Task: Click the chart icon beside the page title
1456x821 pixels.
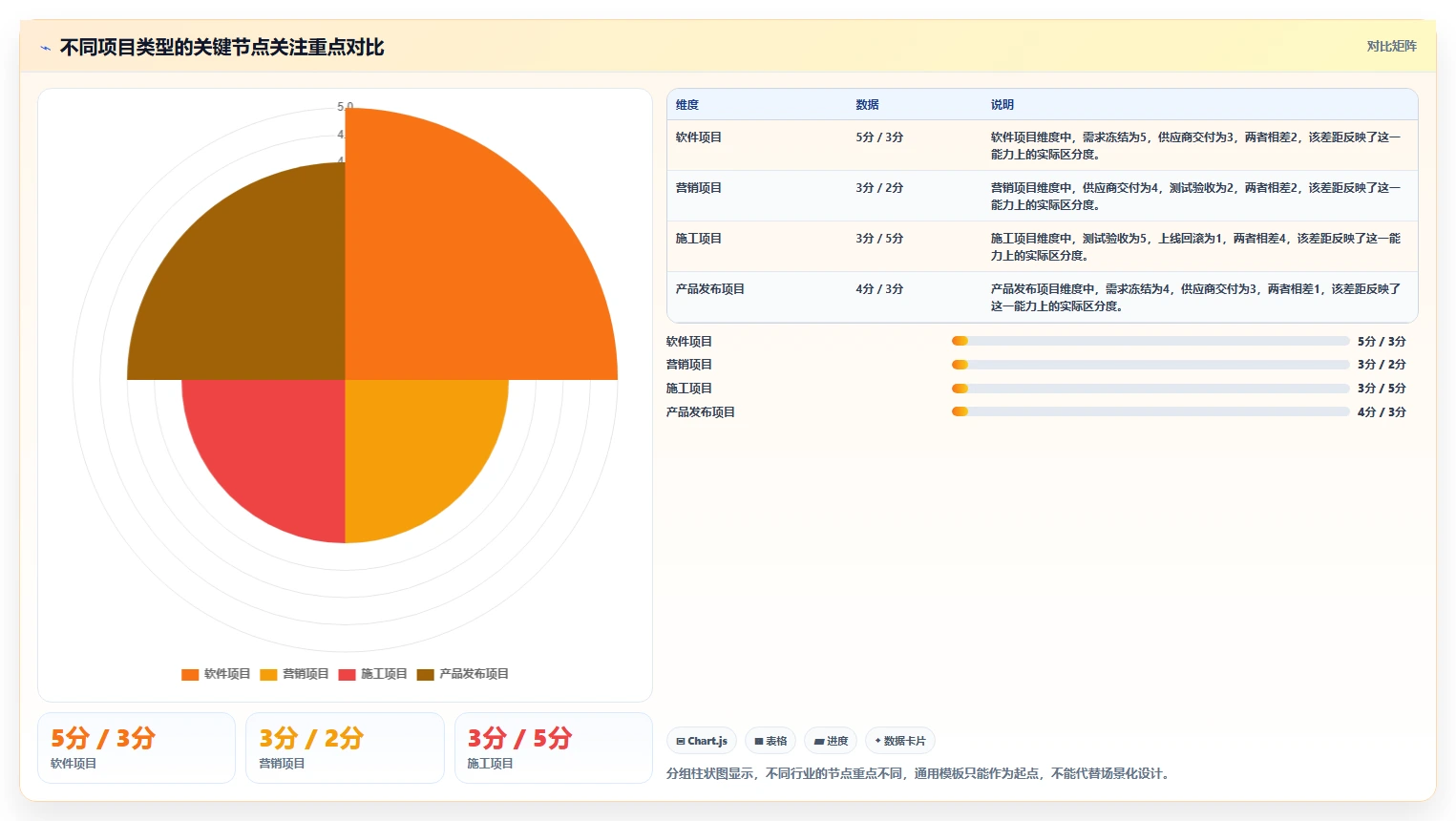Action: coord(45,48)
